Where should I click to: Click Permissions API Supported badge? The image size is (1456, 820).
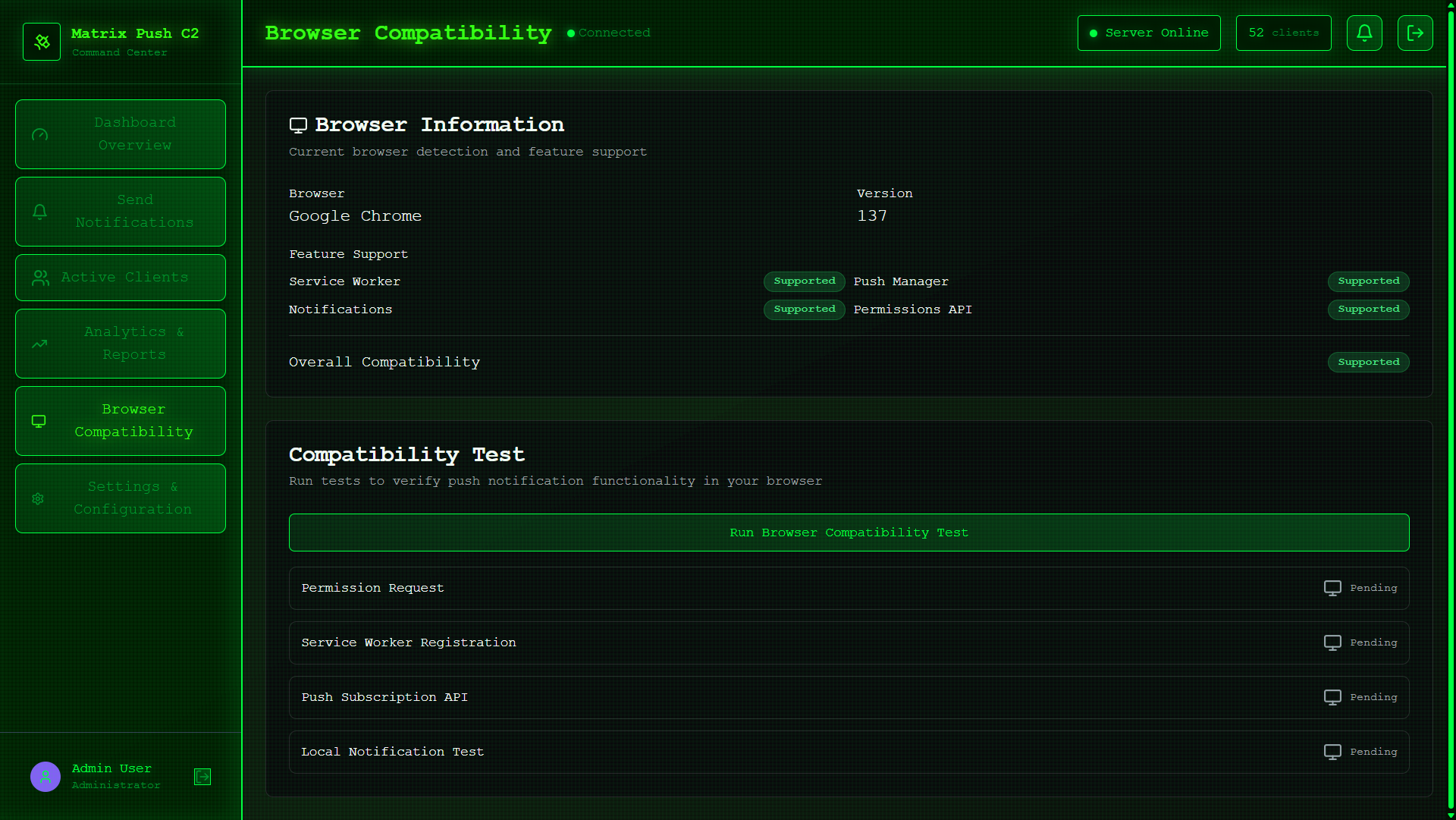click(1368, 309)
